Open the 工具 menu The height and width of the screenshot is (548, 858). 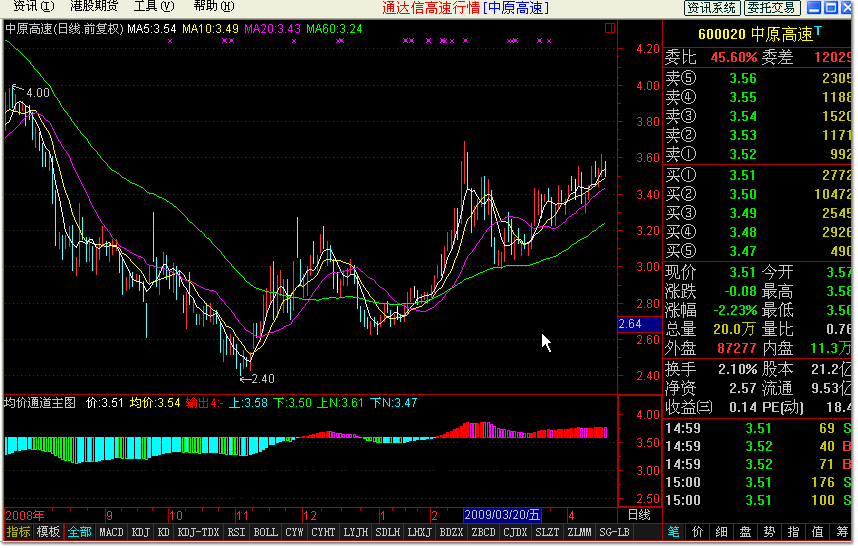tap(154, 6)
